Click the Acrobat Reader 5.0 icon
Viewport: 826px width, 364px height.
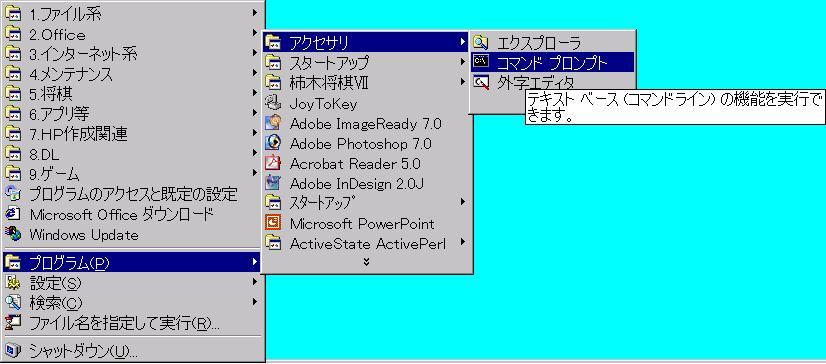[273, 163]
